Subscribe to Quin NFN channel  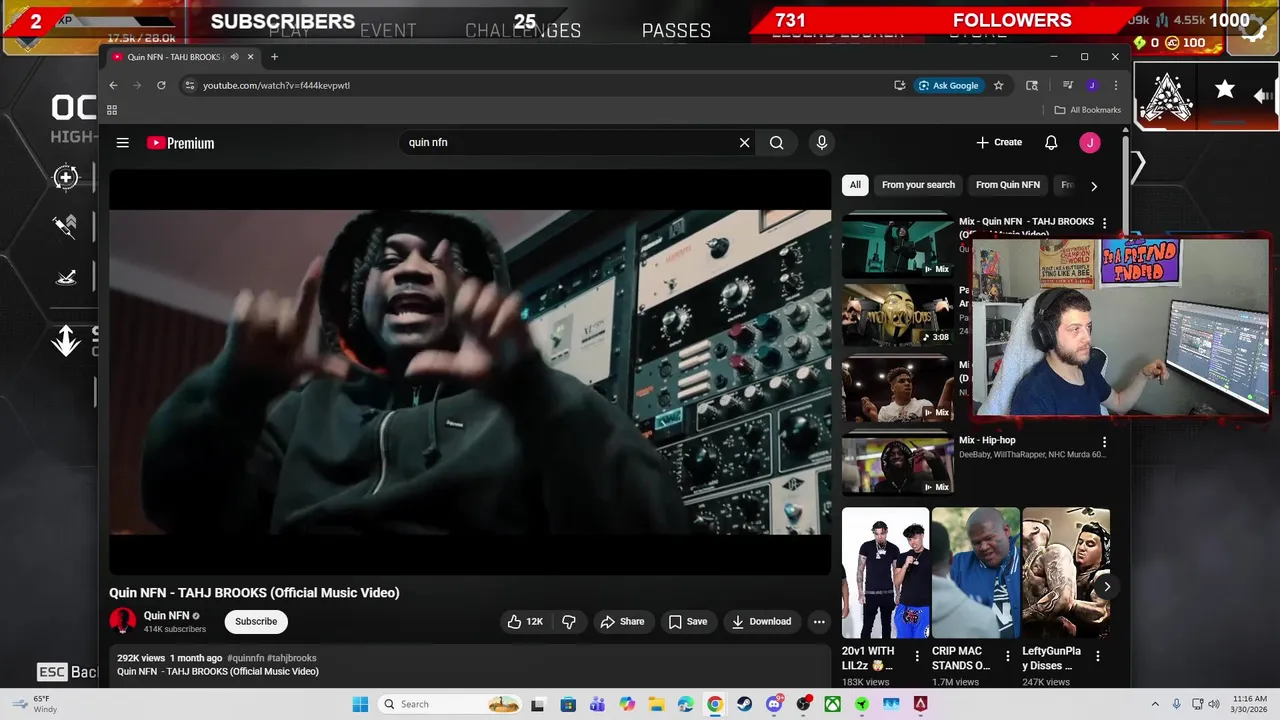tap(256, 622)
